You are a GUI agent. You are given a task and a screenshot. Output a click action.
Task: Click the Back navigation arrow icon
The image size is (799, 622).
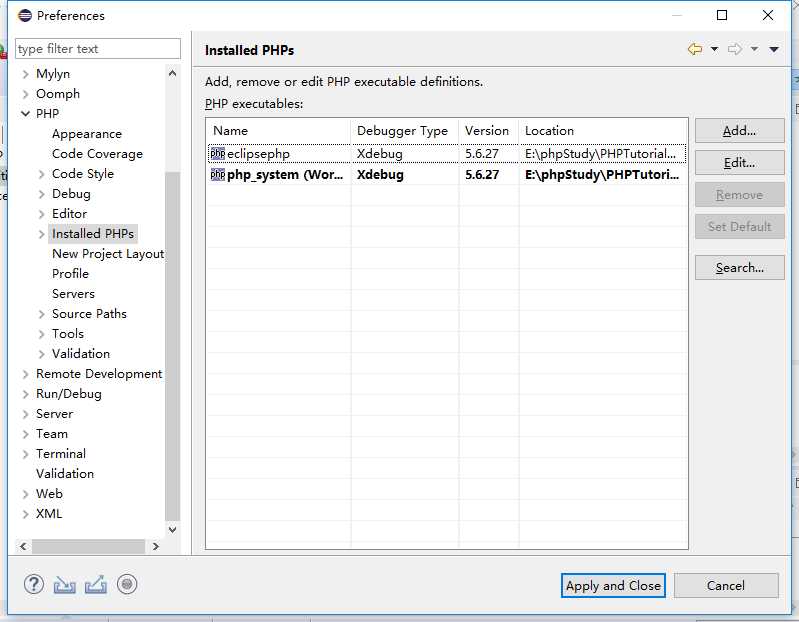695,49
